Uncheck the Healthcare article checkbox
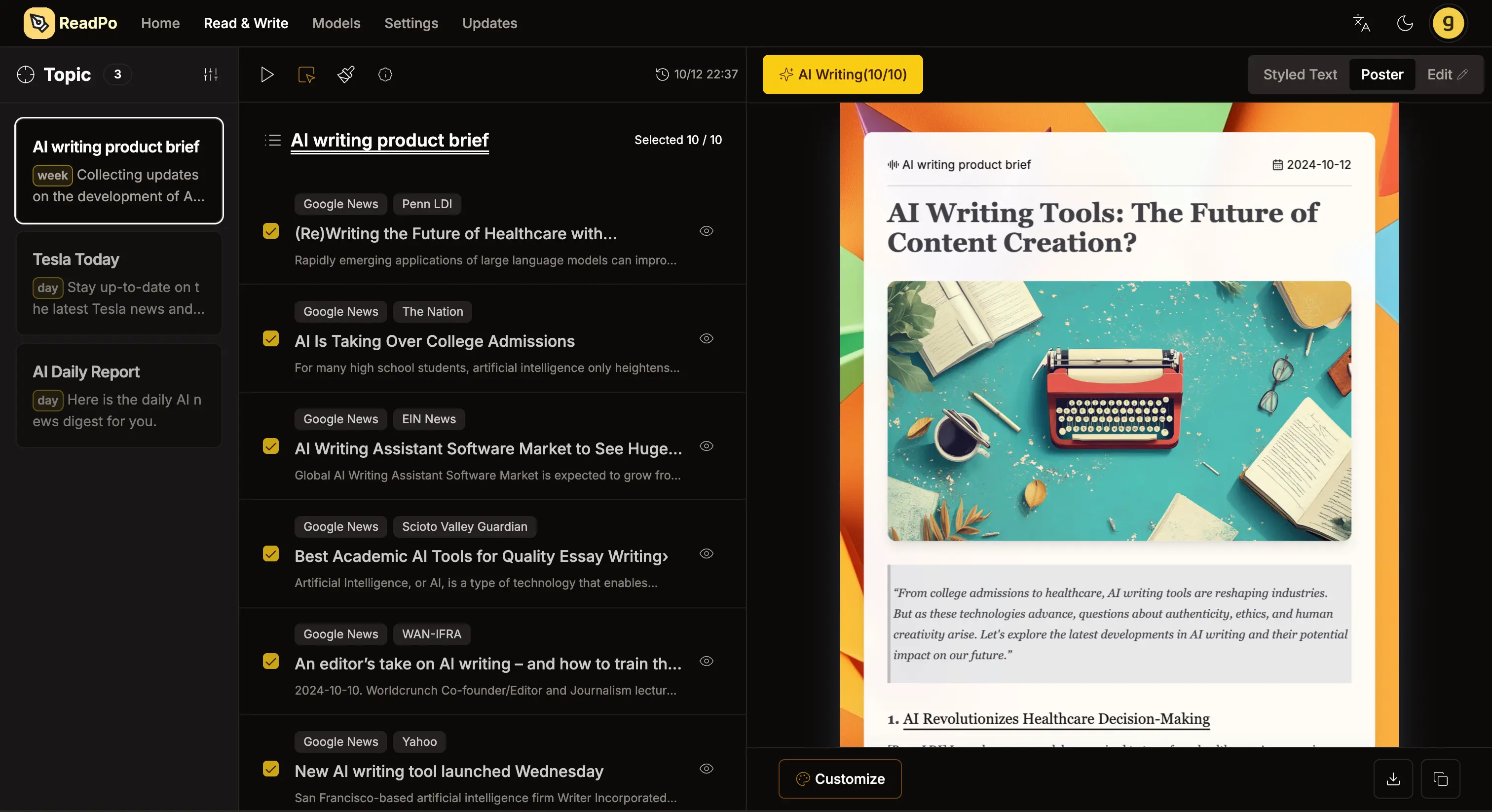The image size is (1492, 812). pyautogui.click(x=270, y=231)
